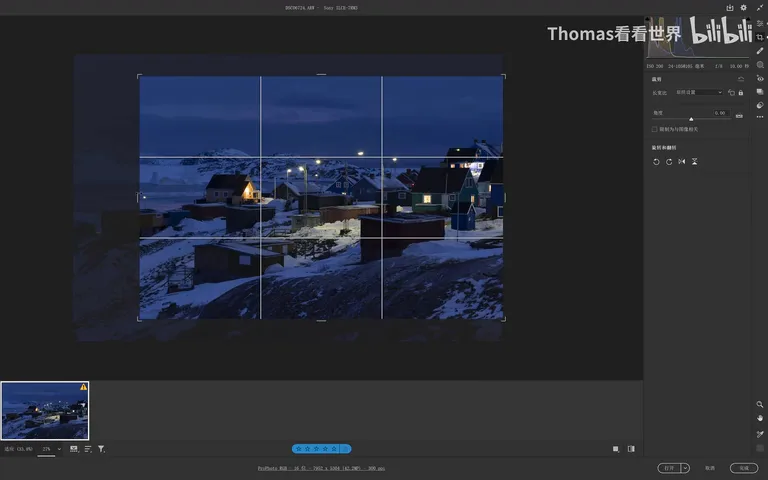Toggle before/after comparison view icon
768x480 pixels.
point(631,449)
